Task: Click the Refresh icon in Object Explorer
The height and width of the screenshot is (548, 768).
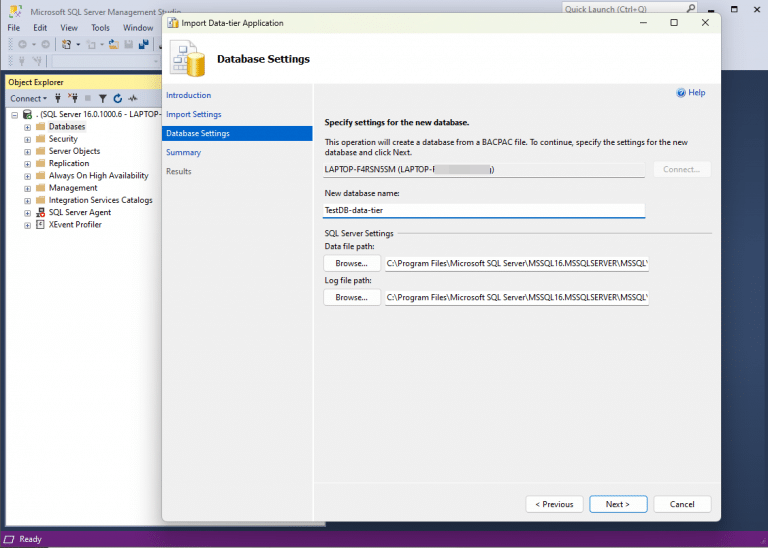Action: pos(118,98)
